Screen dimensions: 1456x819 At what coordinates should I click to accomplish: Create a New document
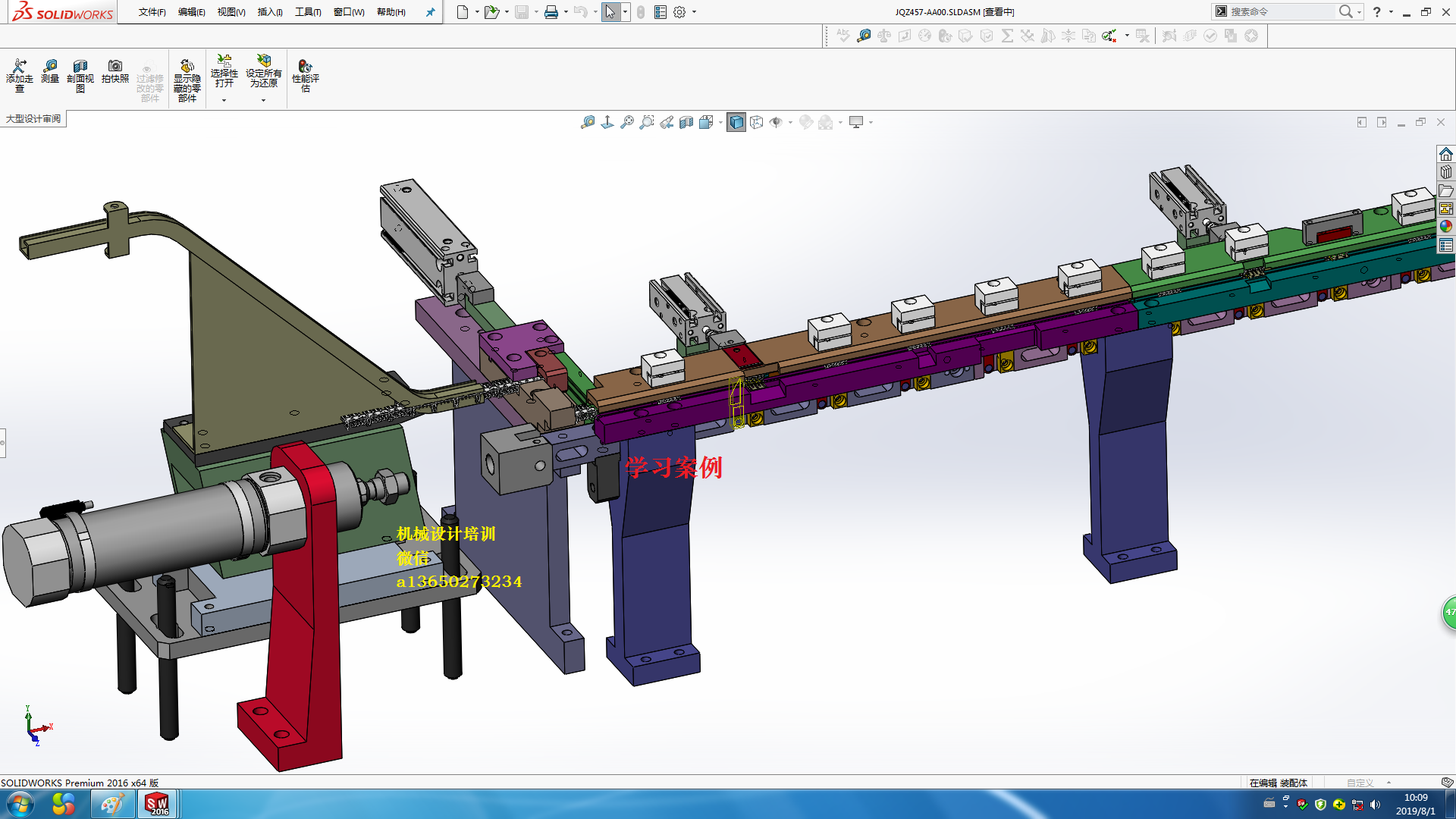[463, 12]
